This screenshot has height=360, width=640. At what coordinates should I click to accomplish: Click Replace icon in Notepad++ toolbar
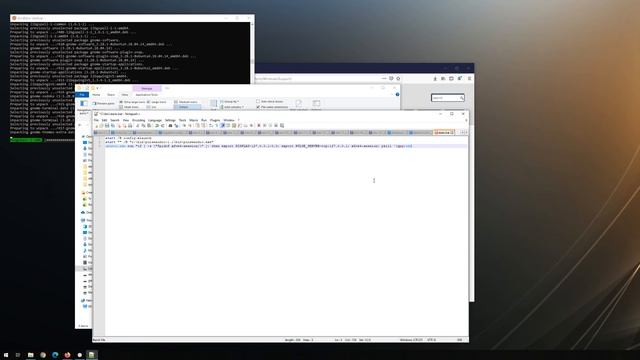pos(176,126)
